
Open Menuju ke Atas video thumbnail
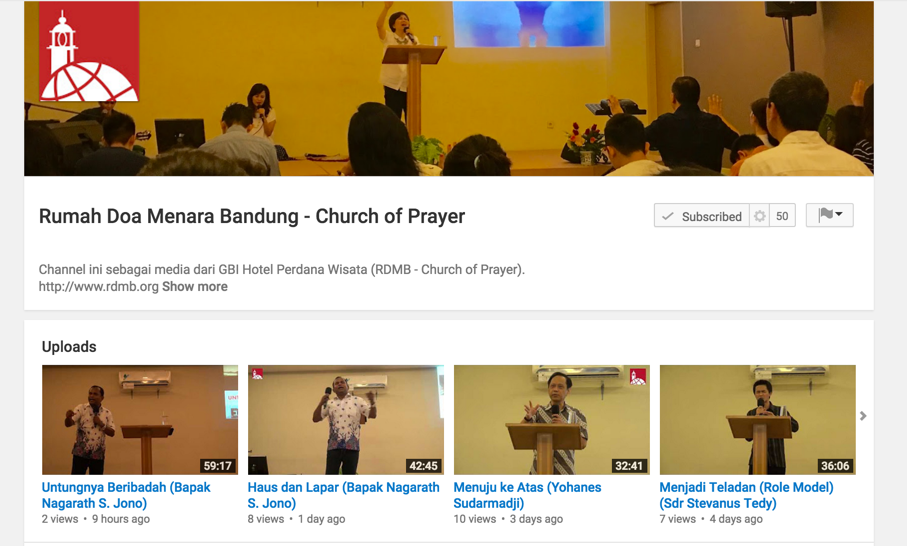click(x=552, y=419)
